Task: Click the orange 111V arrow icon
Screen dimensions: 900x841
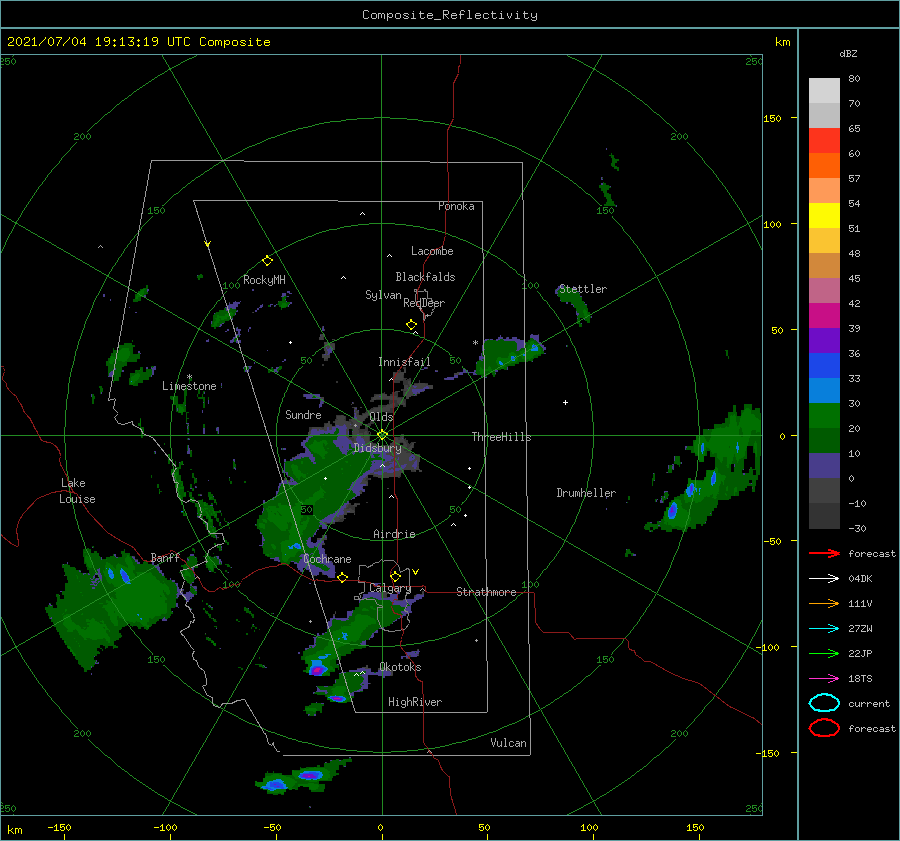Action: coord(824,603)
